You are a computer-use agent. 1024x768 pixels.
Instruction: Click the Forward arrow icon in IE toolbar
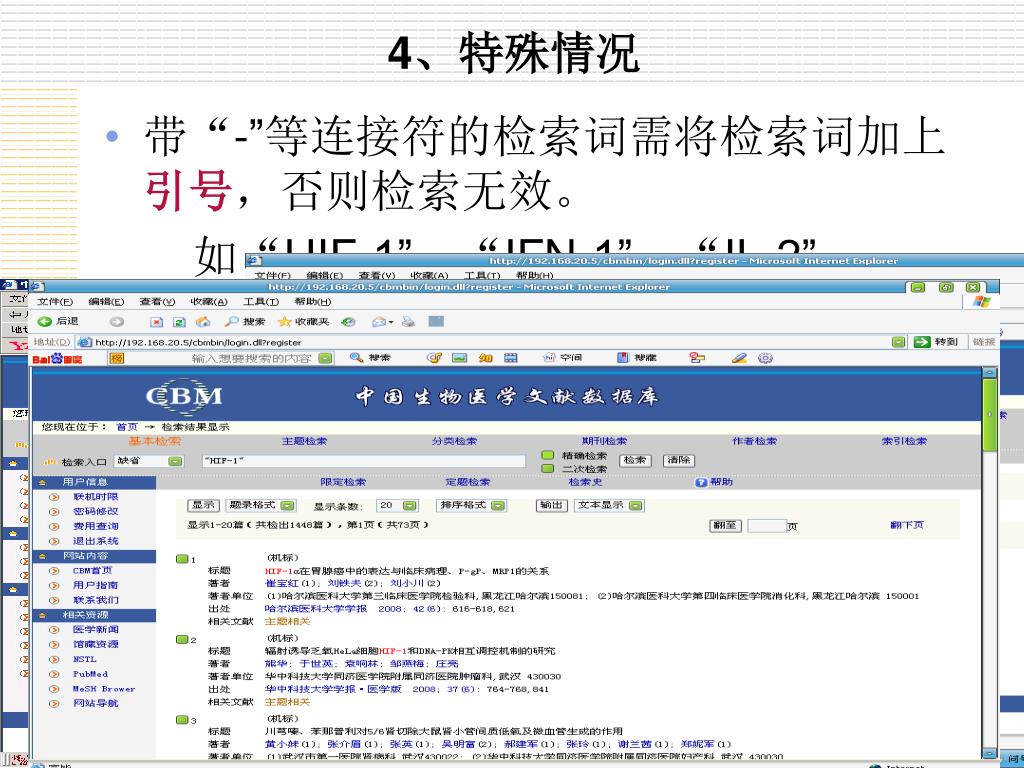click(x=116, y=321)
